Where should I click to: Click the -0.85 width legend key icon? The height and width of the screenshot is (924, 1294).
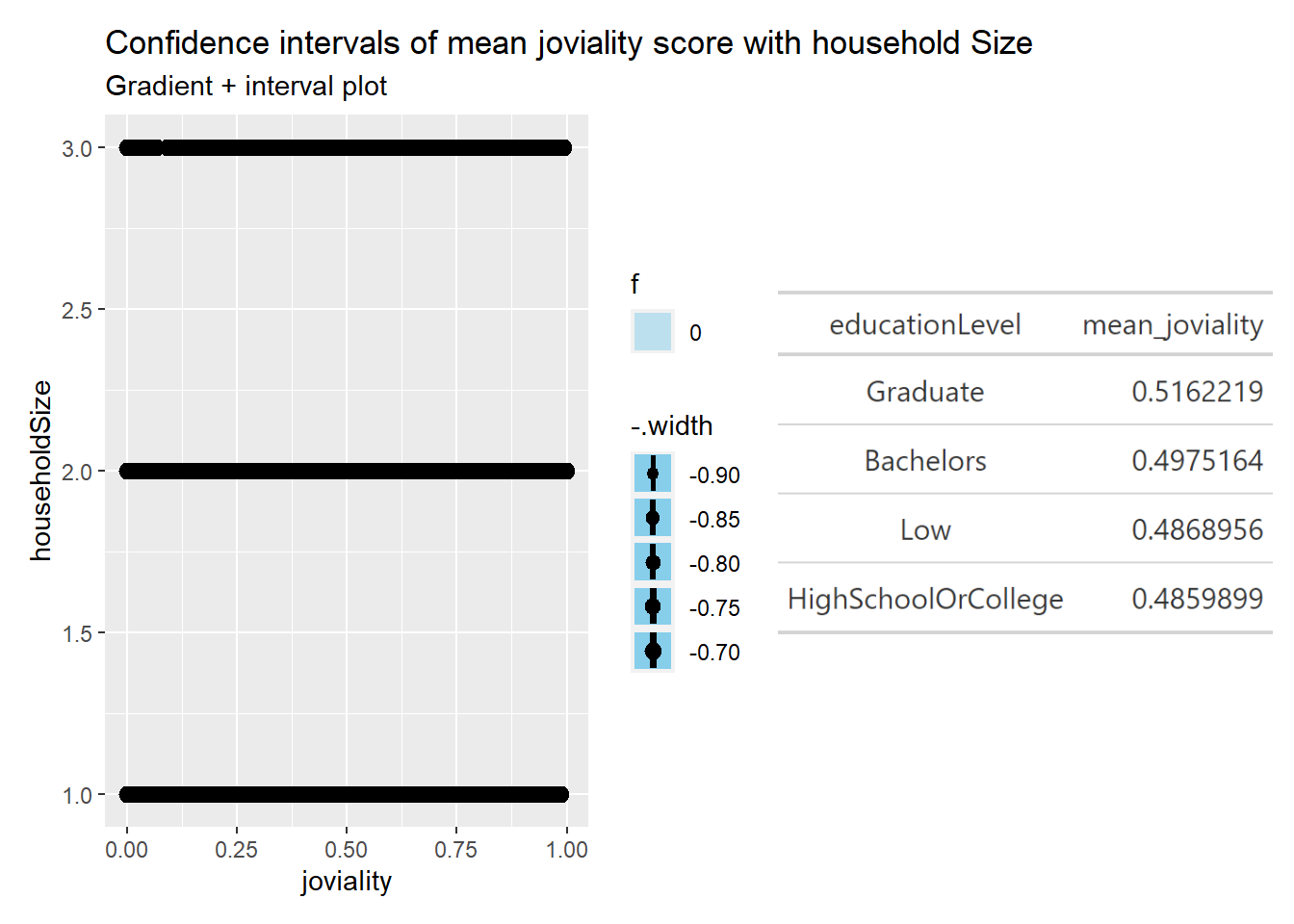(653, 519)
